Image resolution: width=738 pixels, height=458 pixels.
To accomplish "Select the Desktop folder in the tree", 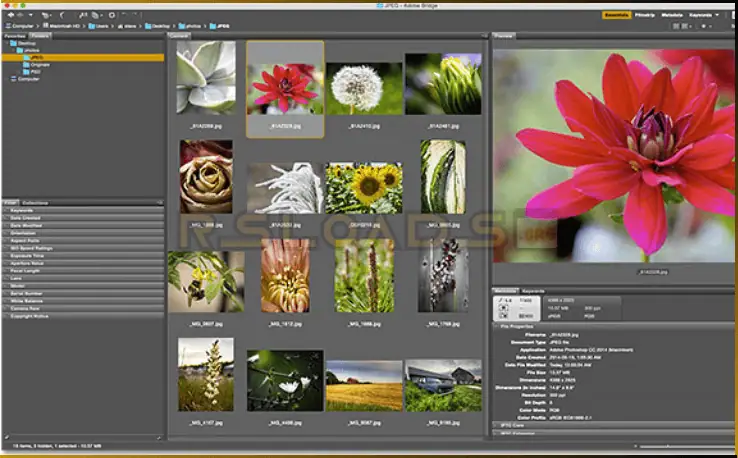I will pyautogui.click(x=23, y=43).
